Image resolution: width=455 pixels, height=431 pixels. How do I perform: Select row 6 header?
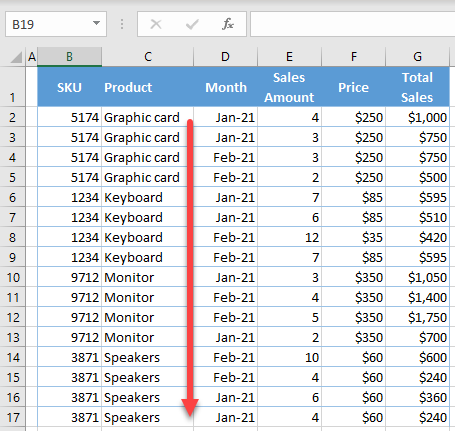point(13,197)
